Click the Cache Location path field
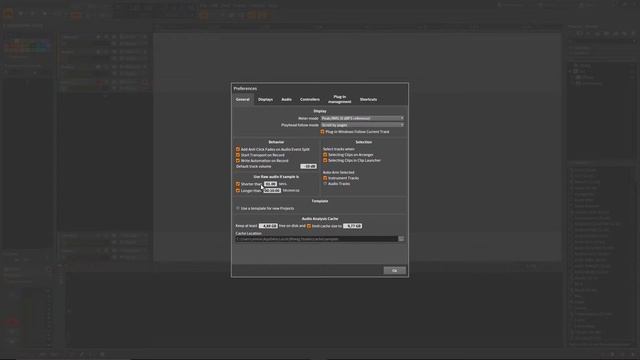Viewport: 640px width, 360px height. [x=316, y=239]
